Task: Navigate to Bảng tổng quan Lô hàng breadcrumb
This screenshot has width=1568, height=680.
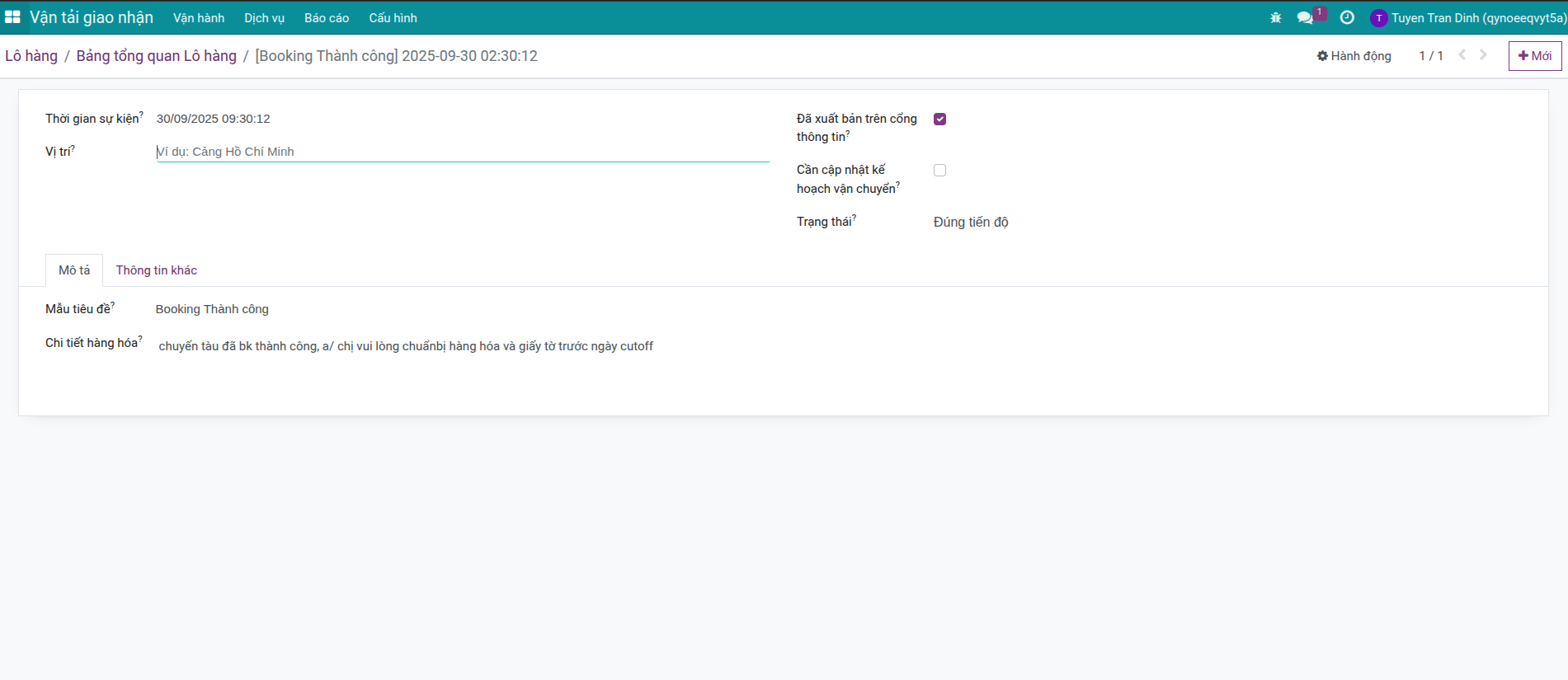Action: click(x=156, y=56)
